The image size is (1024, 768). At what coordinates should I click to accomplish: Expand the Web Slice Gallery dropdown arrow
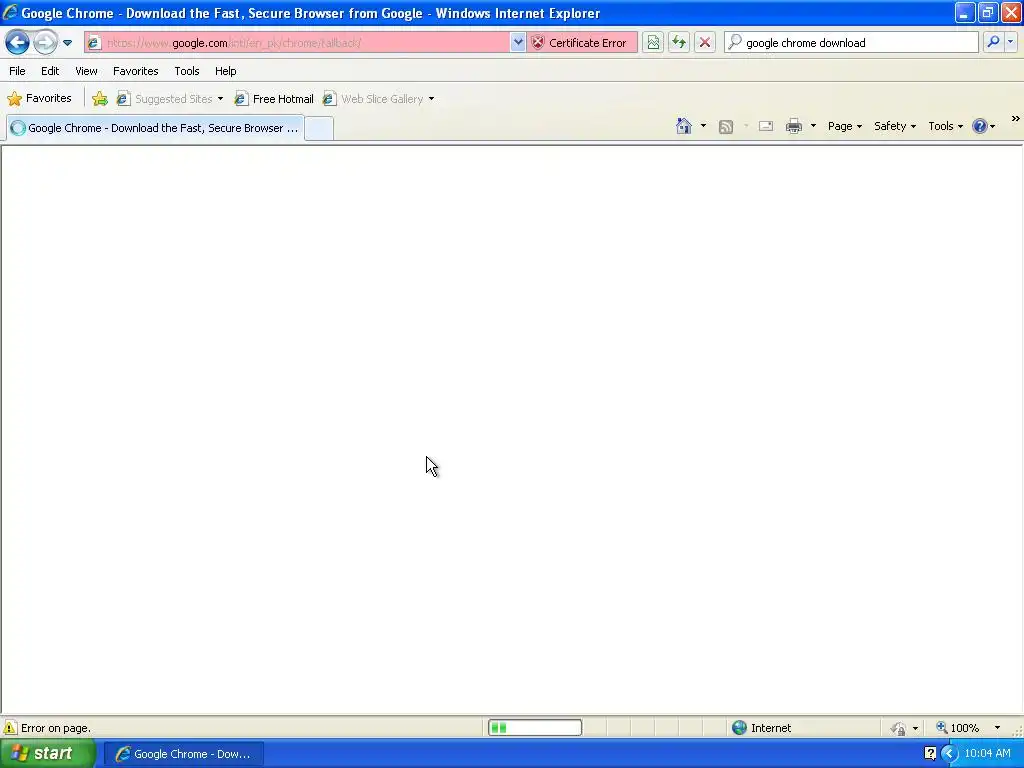click(432, 99)
